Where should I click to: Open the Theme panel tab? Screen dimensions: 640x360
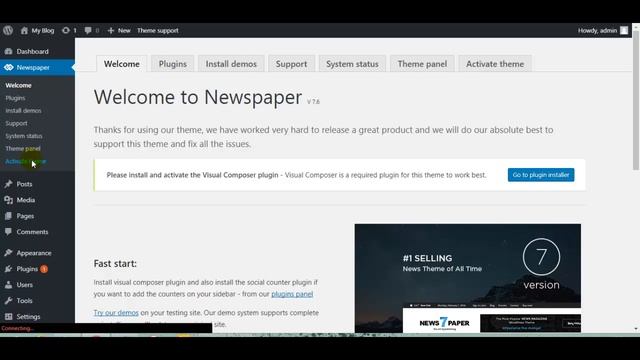pos(422,64)
